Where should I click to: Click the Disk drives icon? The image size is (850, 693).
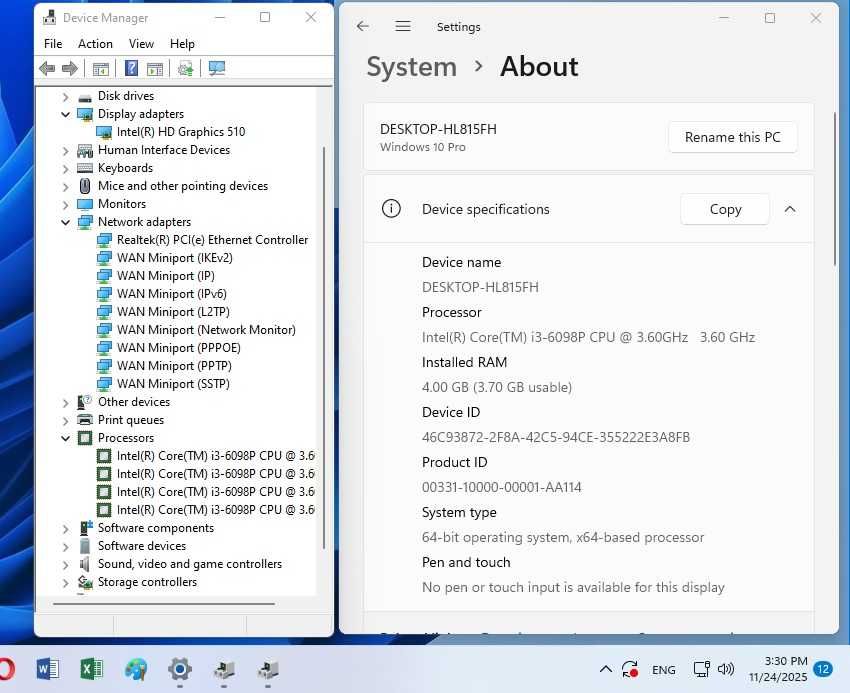click(85, 97)
